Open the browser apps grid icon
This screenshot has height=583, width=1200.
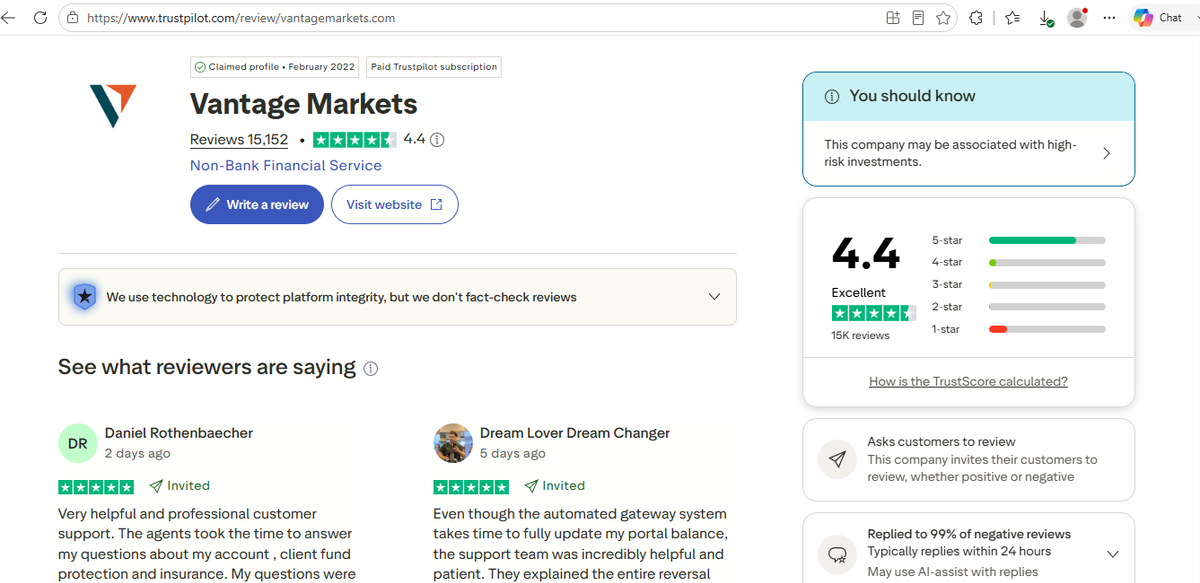point(893,18)
